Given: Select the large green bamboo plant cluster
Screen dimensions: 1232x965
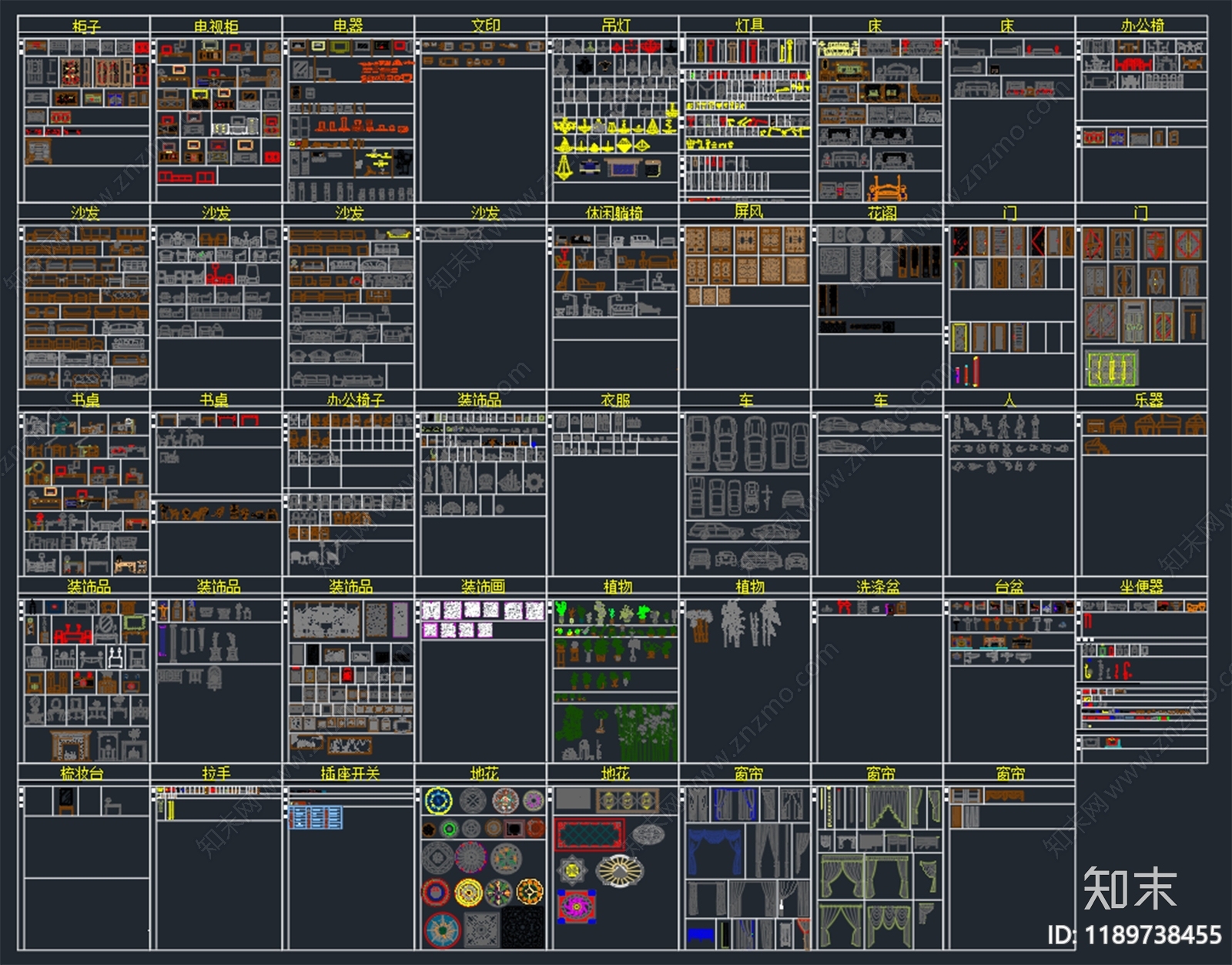Looking at the screenshot, I should point(649,731).
